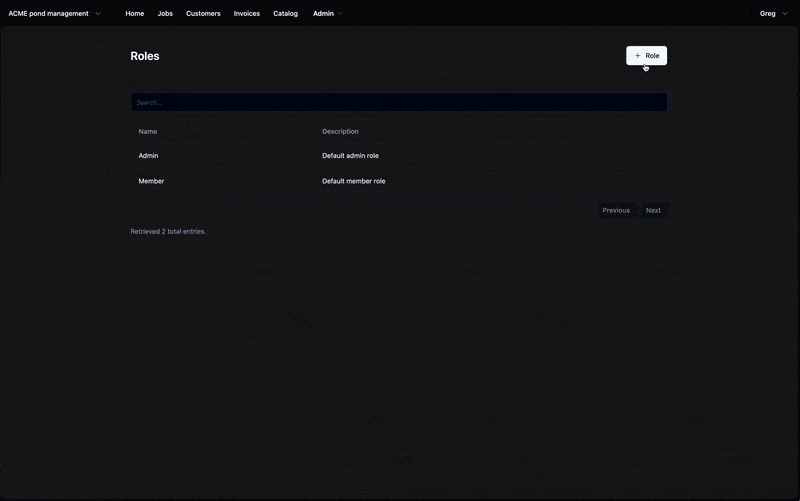Screen dimensions: 800x501
Task: Click the plus Role button
Action: 646,56
